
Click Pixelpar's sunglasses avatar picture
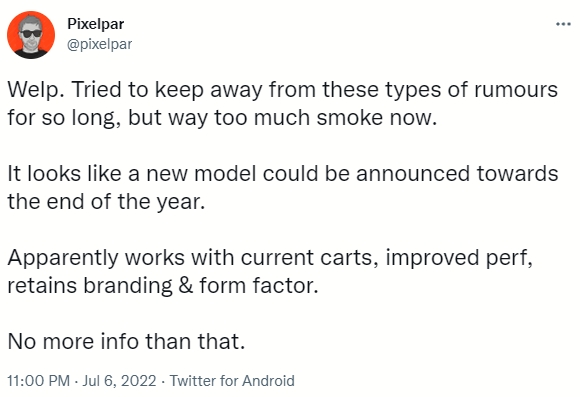click(x=31, y=35)
